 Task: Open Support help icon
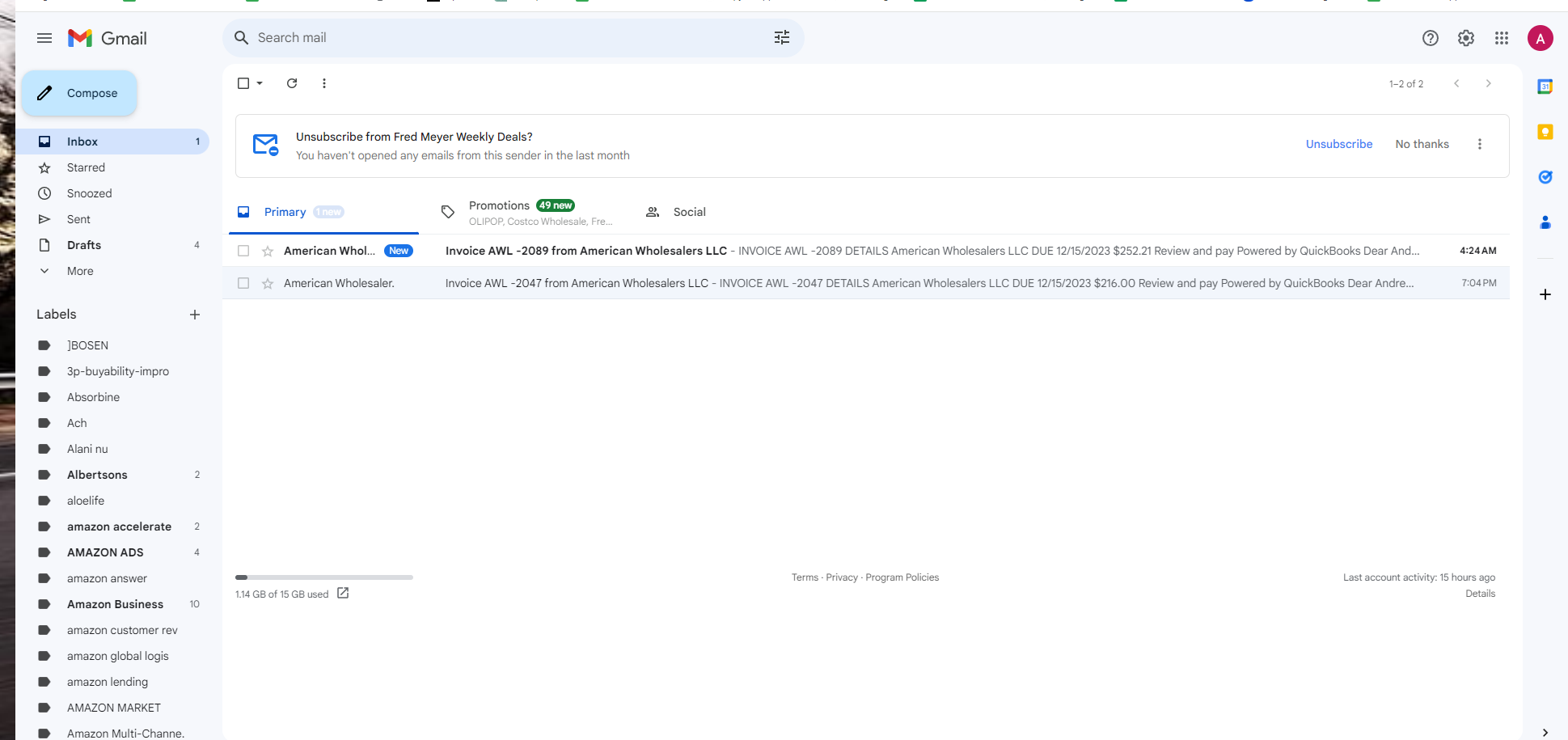point(1431,38)
